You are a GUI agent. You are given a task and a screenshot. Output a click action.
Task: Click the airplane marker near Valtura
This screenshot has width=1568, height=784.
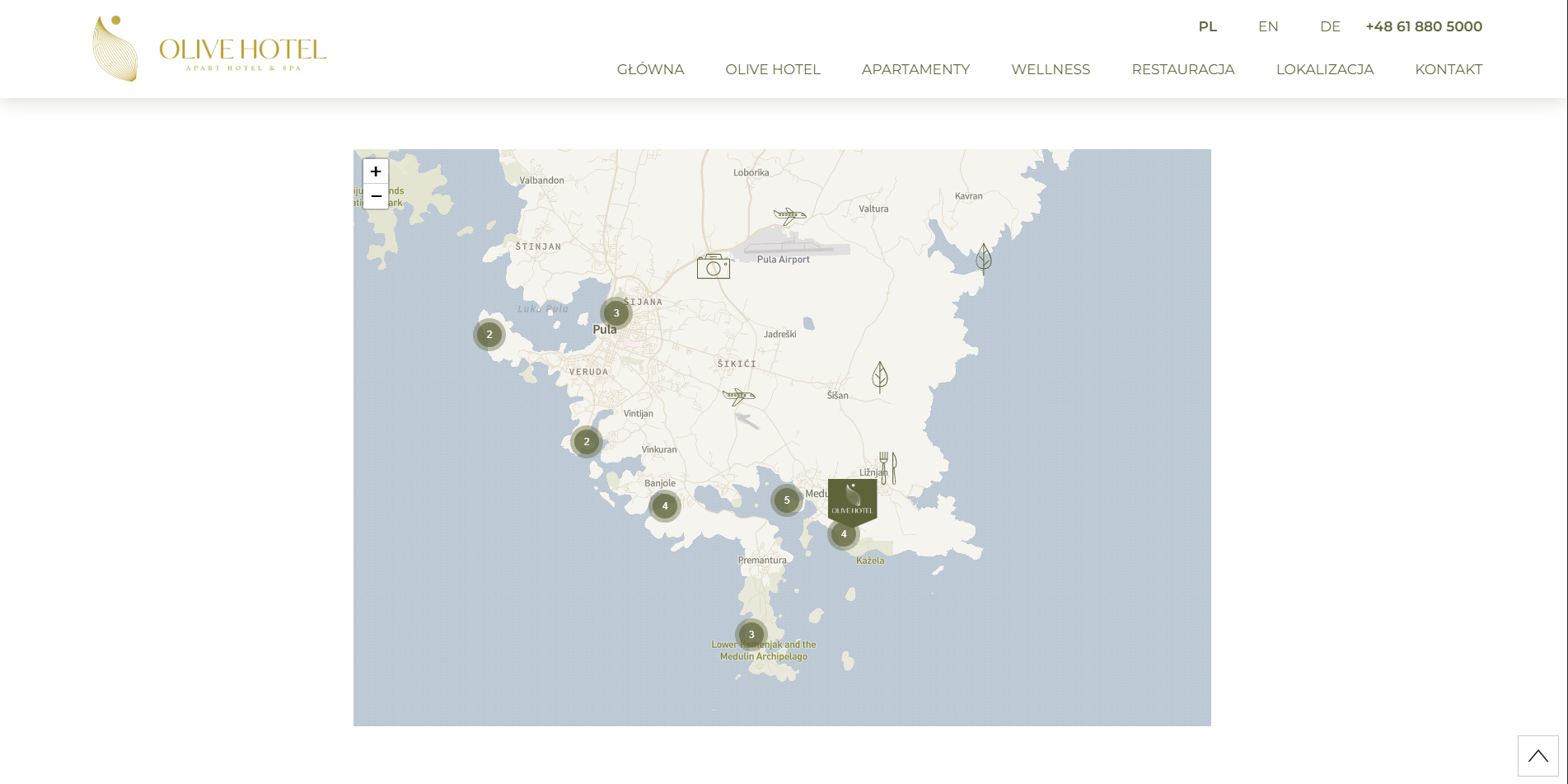click(789, 217)
